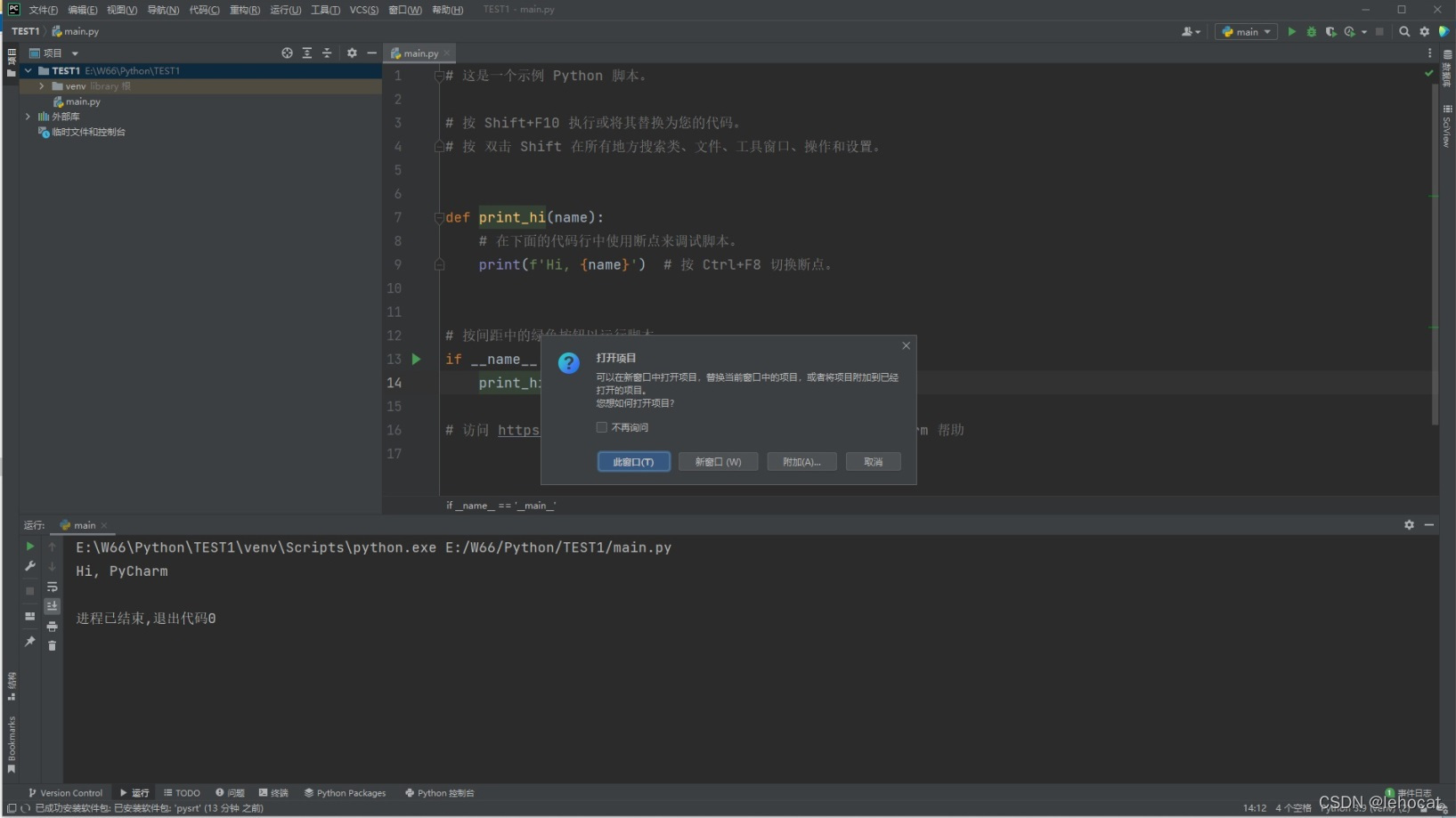
Task: Click gutter run arrow on line 13
Action: (416, 360)
